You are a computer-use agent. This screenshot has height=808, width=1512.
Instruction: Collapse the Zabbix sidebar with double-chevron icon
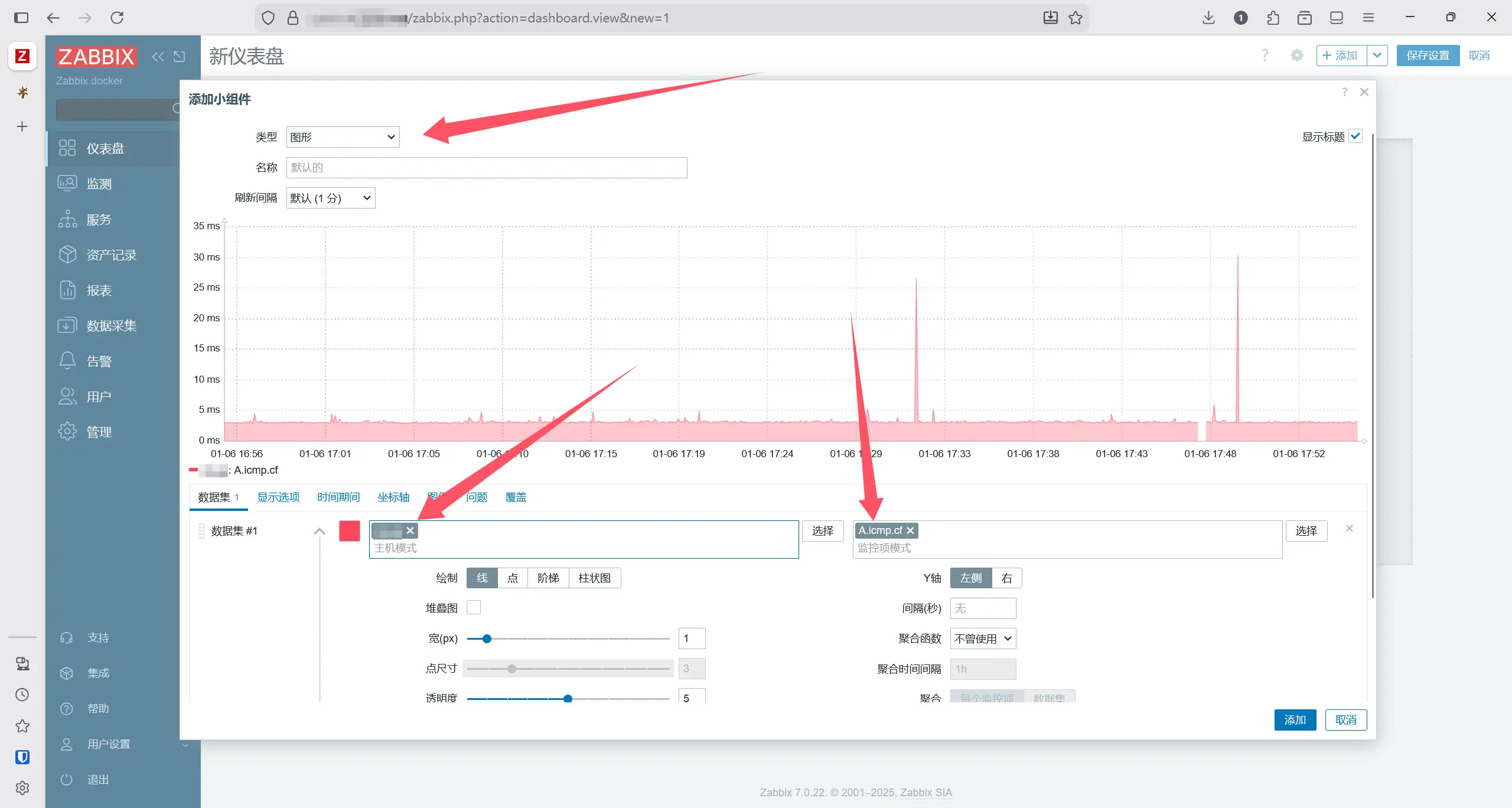[x=158, y=57]
